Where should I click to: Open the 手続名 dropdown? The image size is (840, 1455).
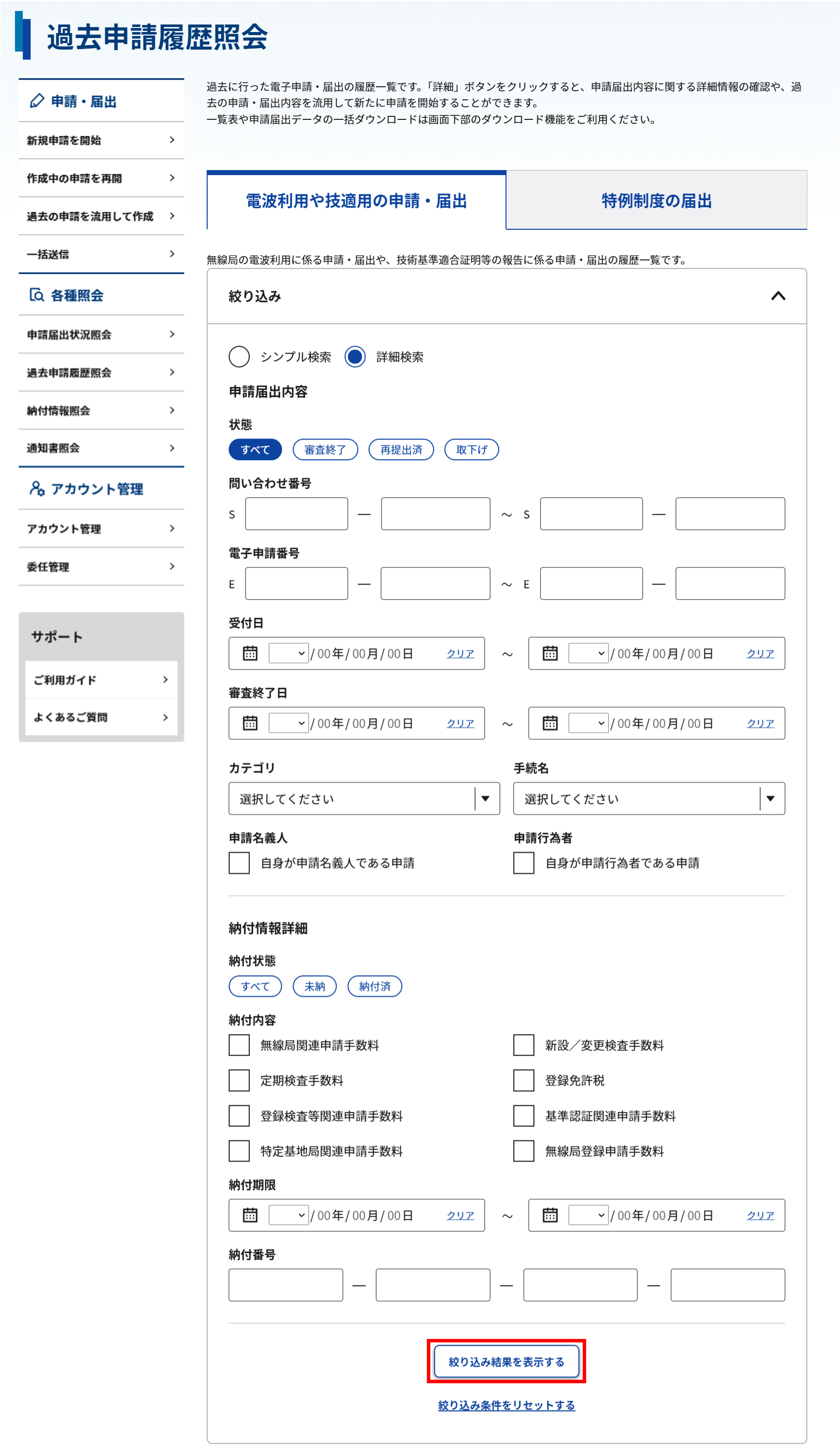[x=649, y=798]
